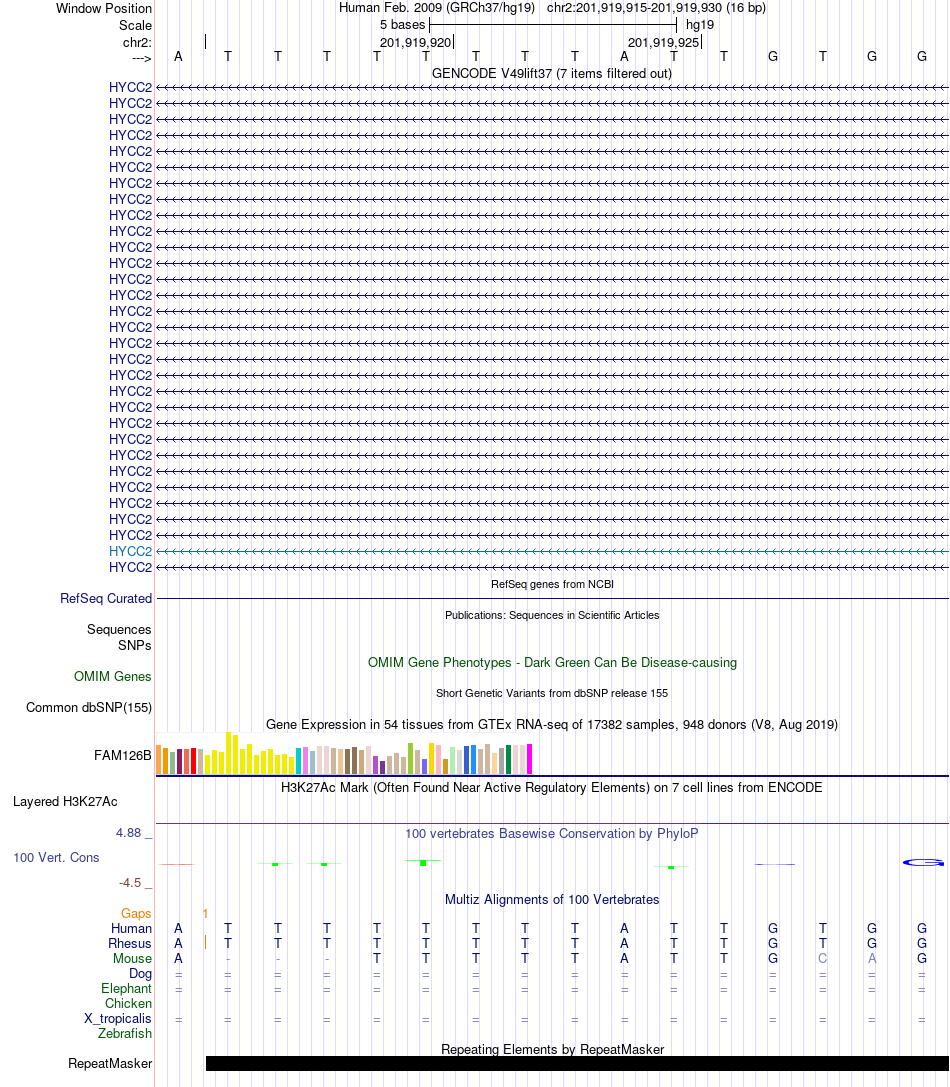Click the 201,919,925 coordinate marker
This screenshot has width=950, height=1087.
pos(664,42)
